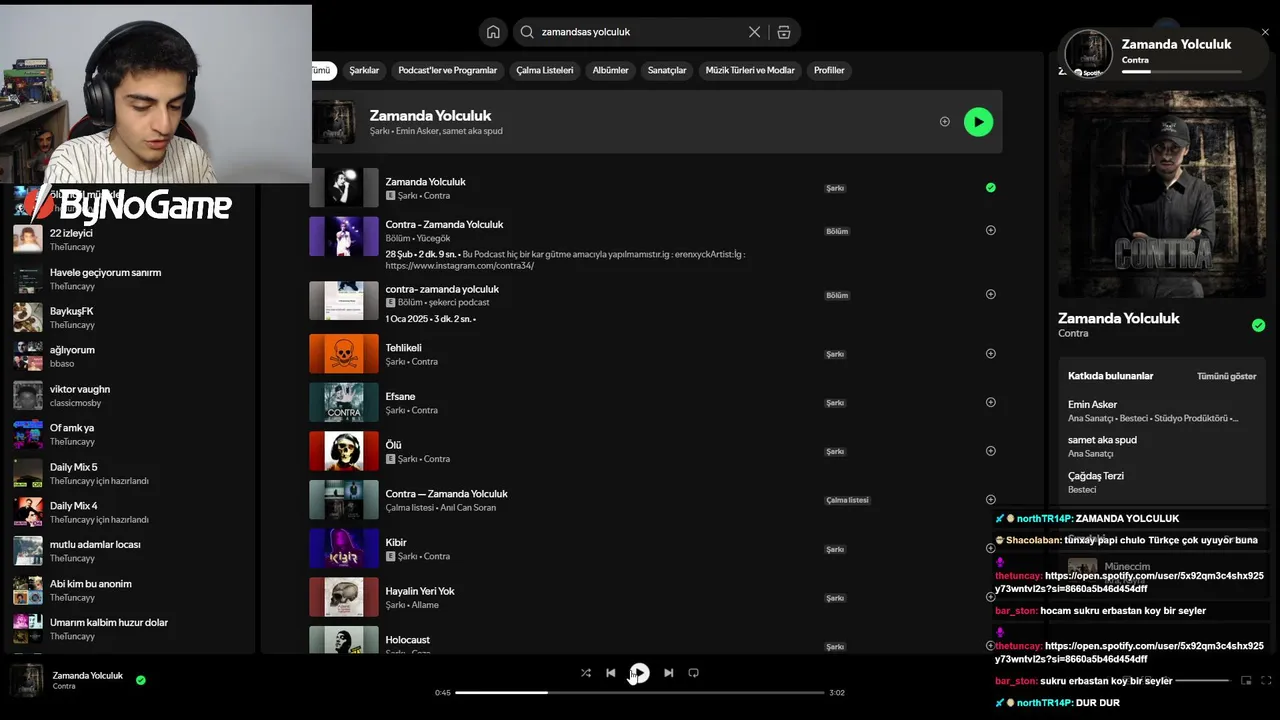The image size is (1280, 720).
Task: Open the BaykuşFK playlist
Action: (x=128, y=317)
